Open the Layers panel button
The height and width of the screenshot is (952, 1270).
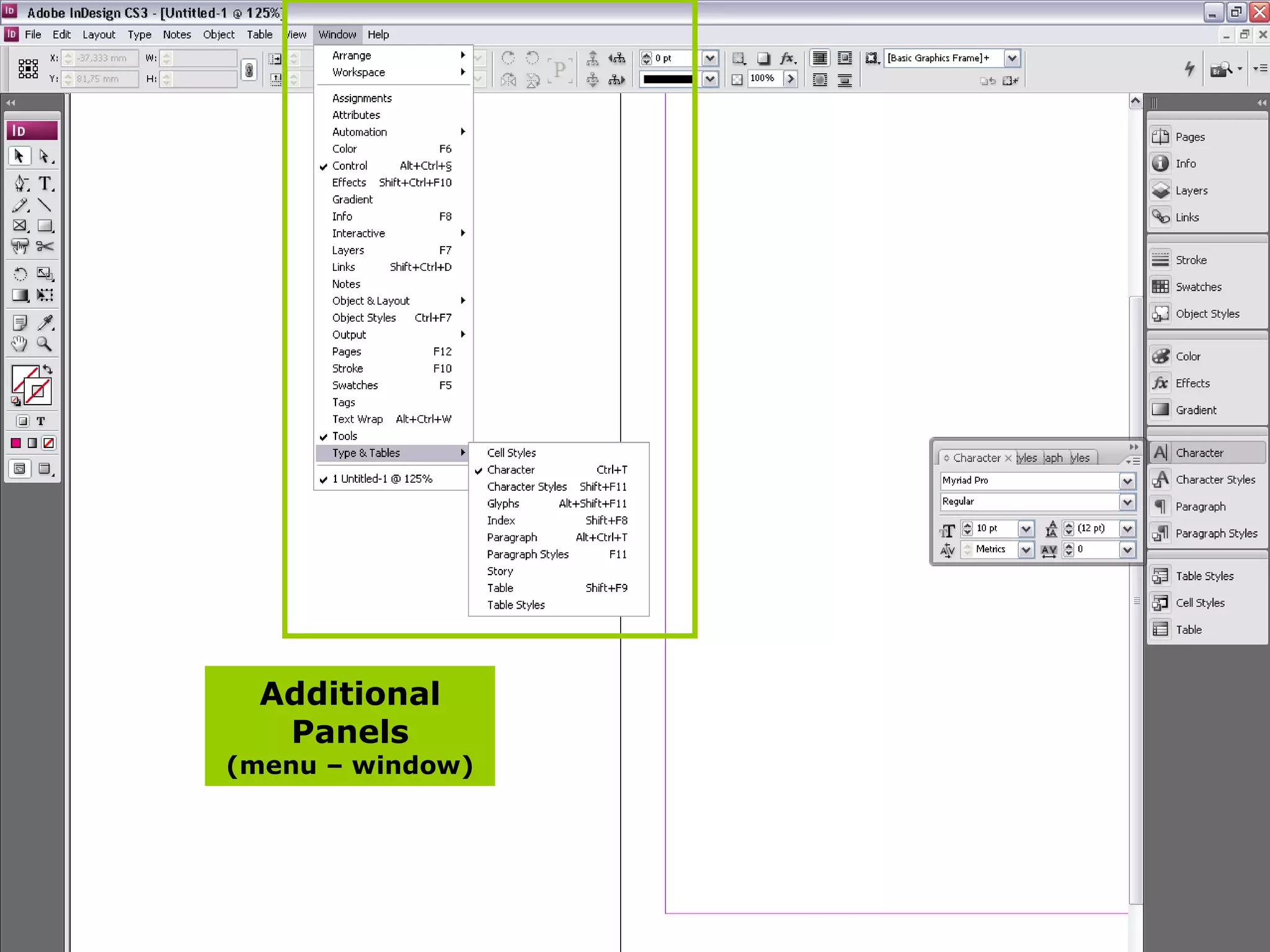(1207, 191)
